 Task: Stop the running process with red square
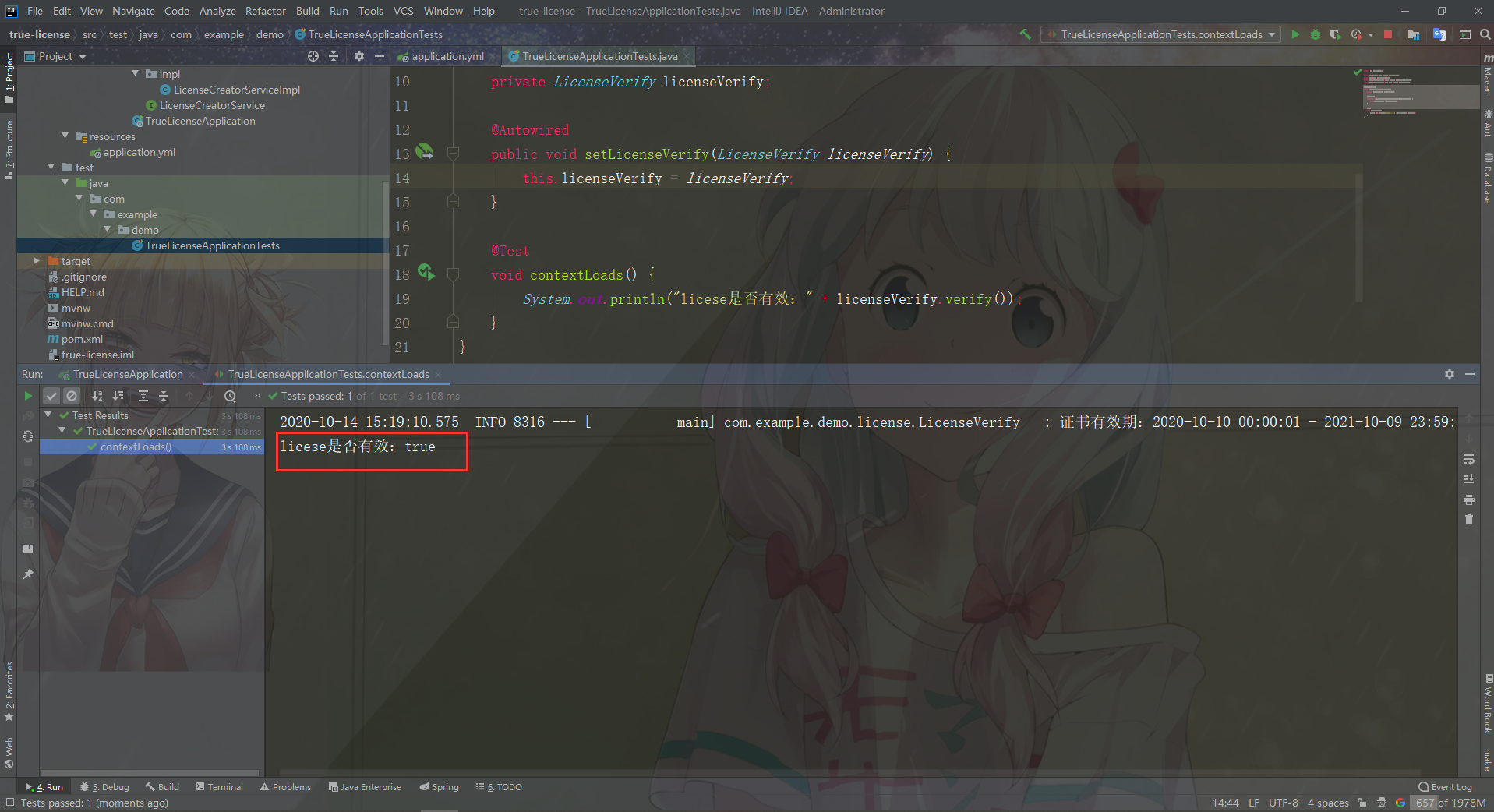tap(1388, 34)
